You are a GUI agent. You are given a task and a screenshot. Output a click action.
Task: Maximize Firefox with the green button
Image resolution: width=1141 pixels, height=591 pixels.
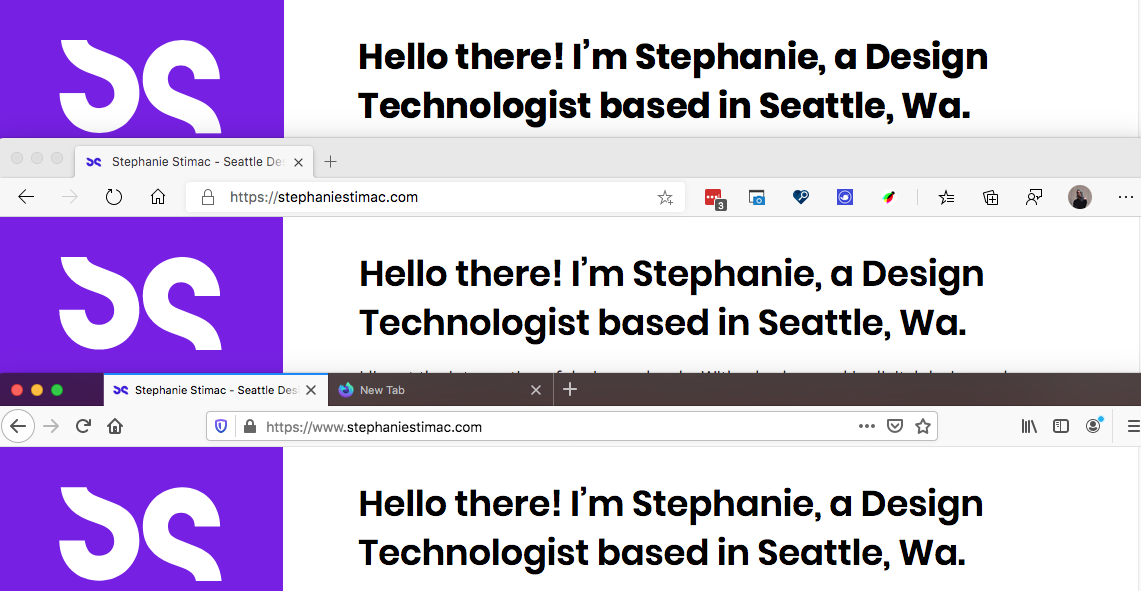tap(57, 390)
